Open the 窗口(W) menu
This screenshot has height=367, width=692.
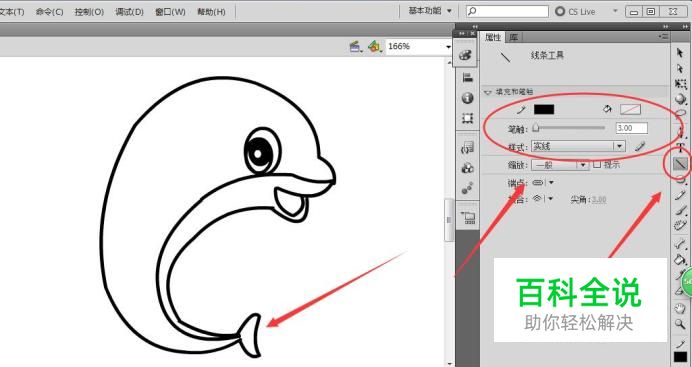(x=170, y=12)
